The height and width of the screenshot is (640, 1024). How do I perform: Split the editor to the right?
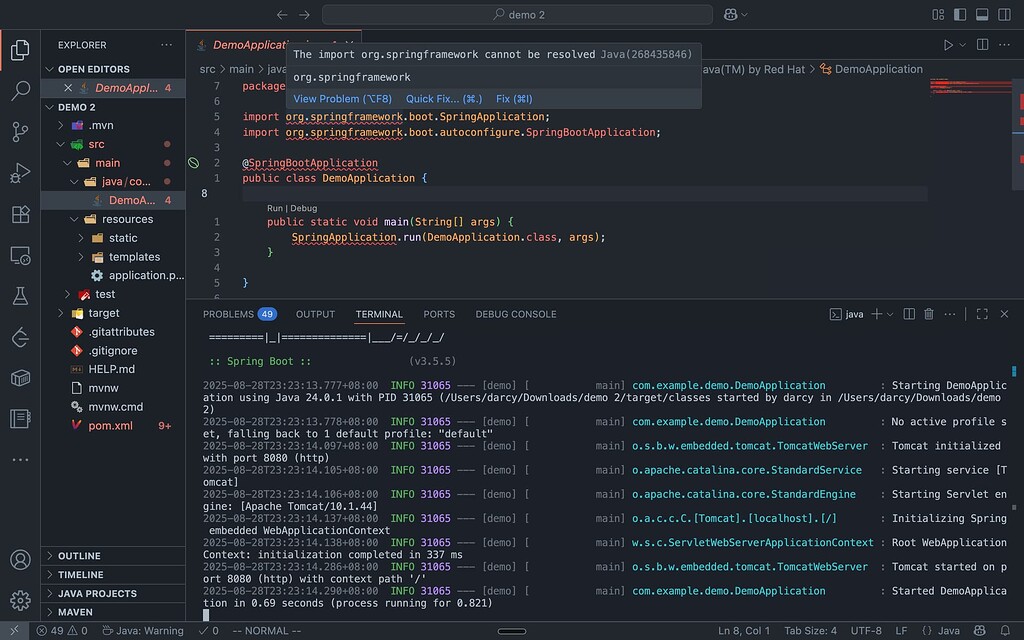click(982, 44)
